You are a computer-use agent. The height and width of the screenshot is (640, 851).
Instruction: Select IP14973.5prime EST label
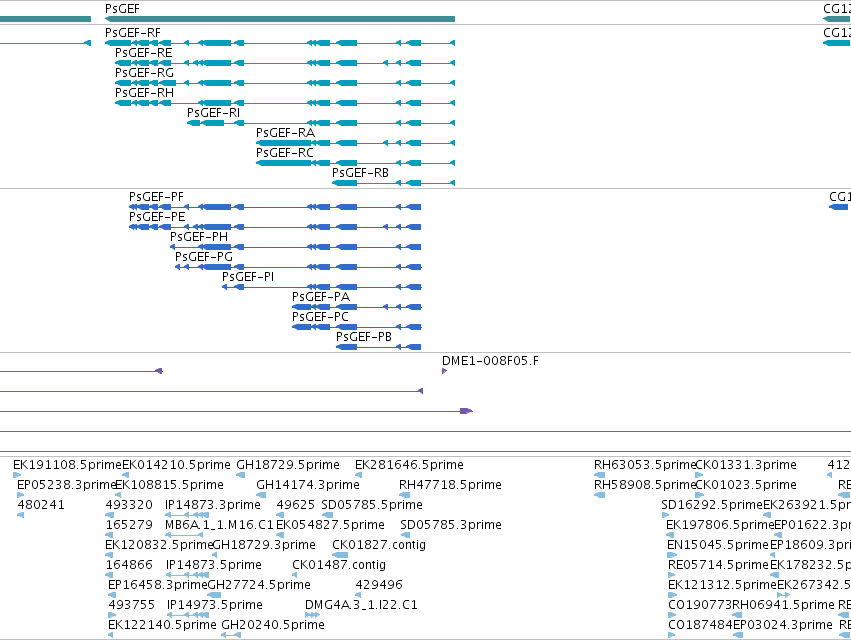click(x=215, y=605)
